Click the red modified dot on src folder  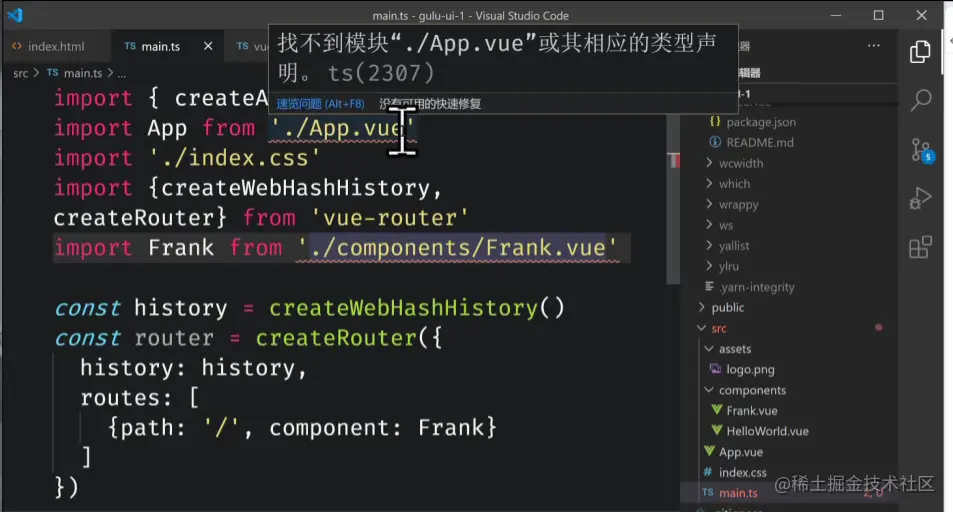click(x=878, y=328)
